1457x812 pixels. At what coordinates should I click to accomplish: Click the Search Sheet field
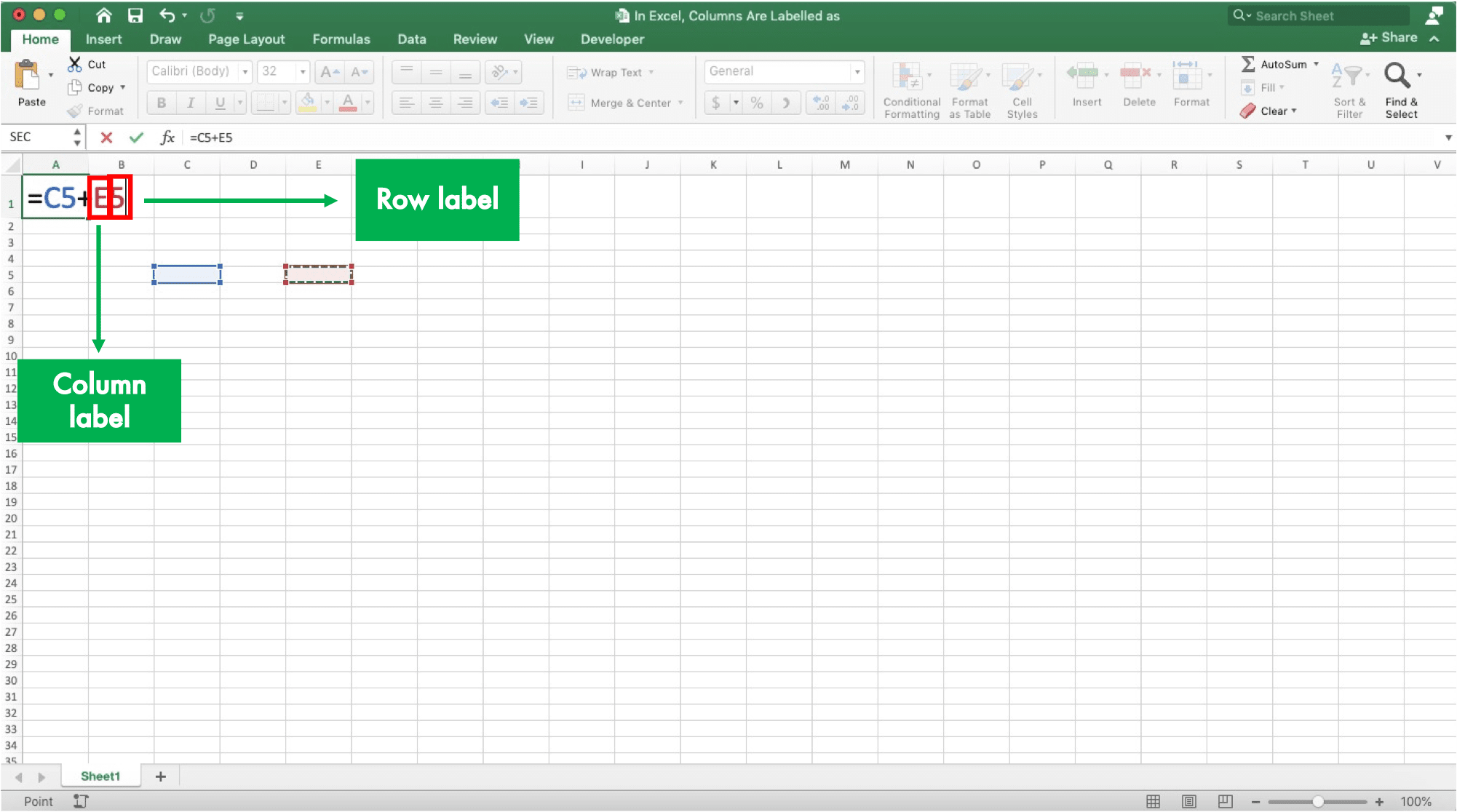1319,15
